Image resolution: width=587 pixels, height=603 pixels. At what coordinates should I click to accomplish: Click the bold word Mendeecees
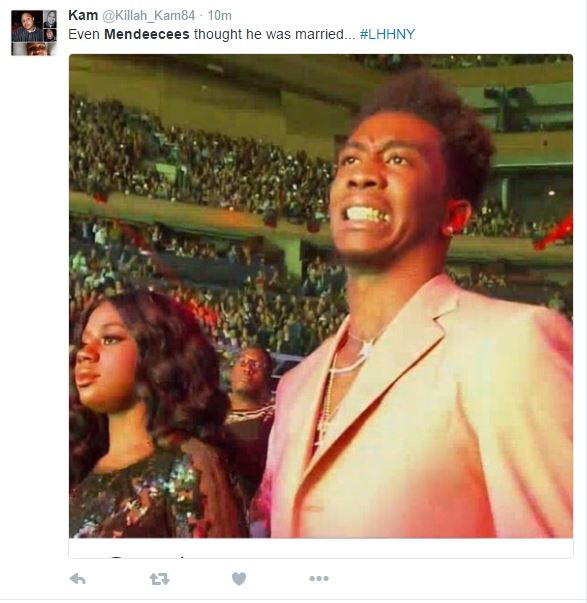pos(147,34)
